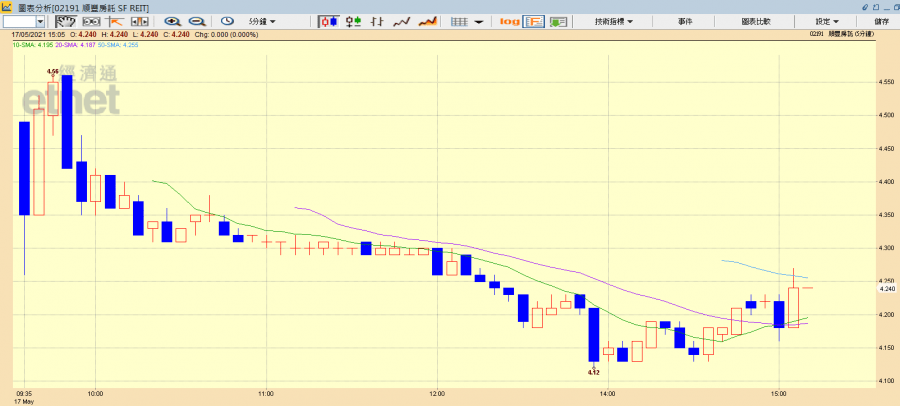Screen dimensions: 900x406
Task: Click the 儲存 save button
Action: (881, 20)
